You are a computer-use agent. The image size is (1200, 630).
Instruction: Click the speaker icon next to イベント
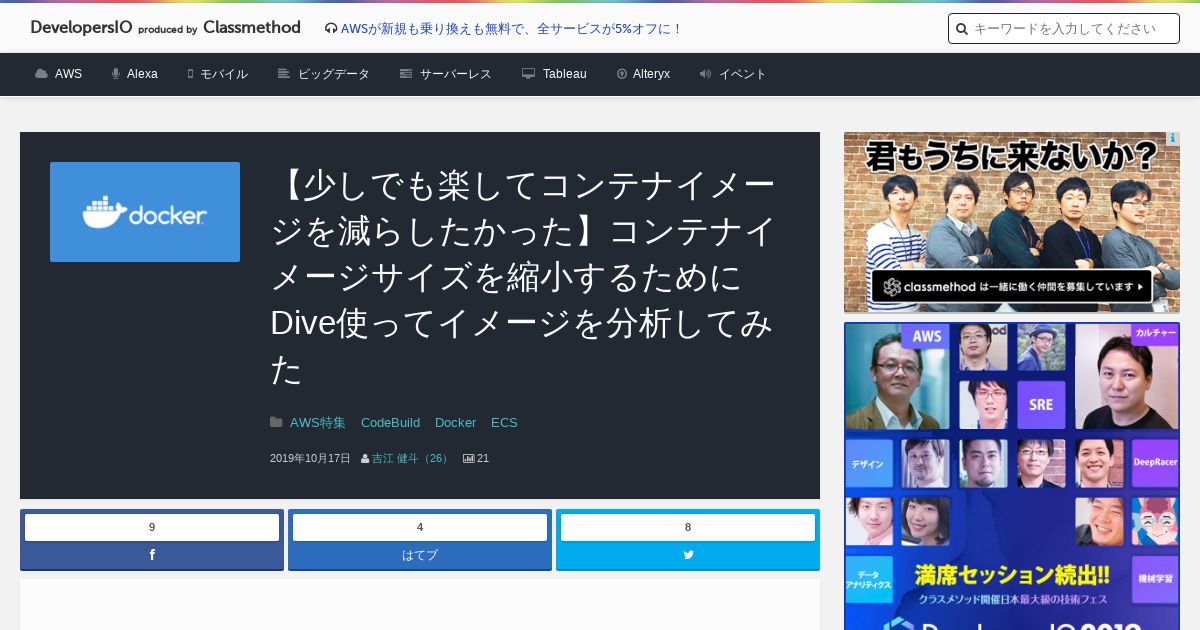point(706,74)
